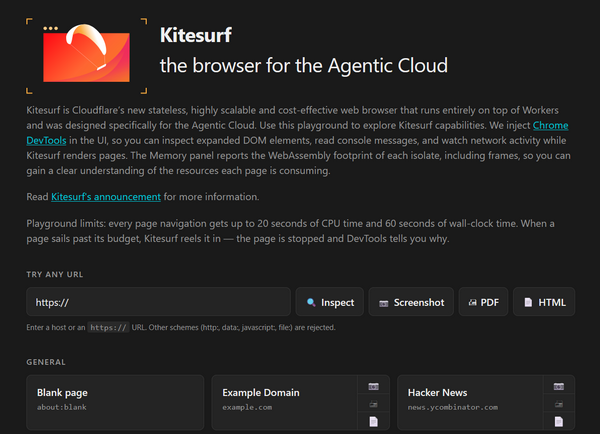600x434 pixels.
Task: Click the Inspect button
Action: pos(330,302)
